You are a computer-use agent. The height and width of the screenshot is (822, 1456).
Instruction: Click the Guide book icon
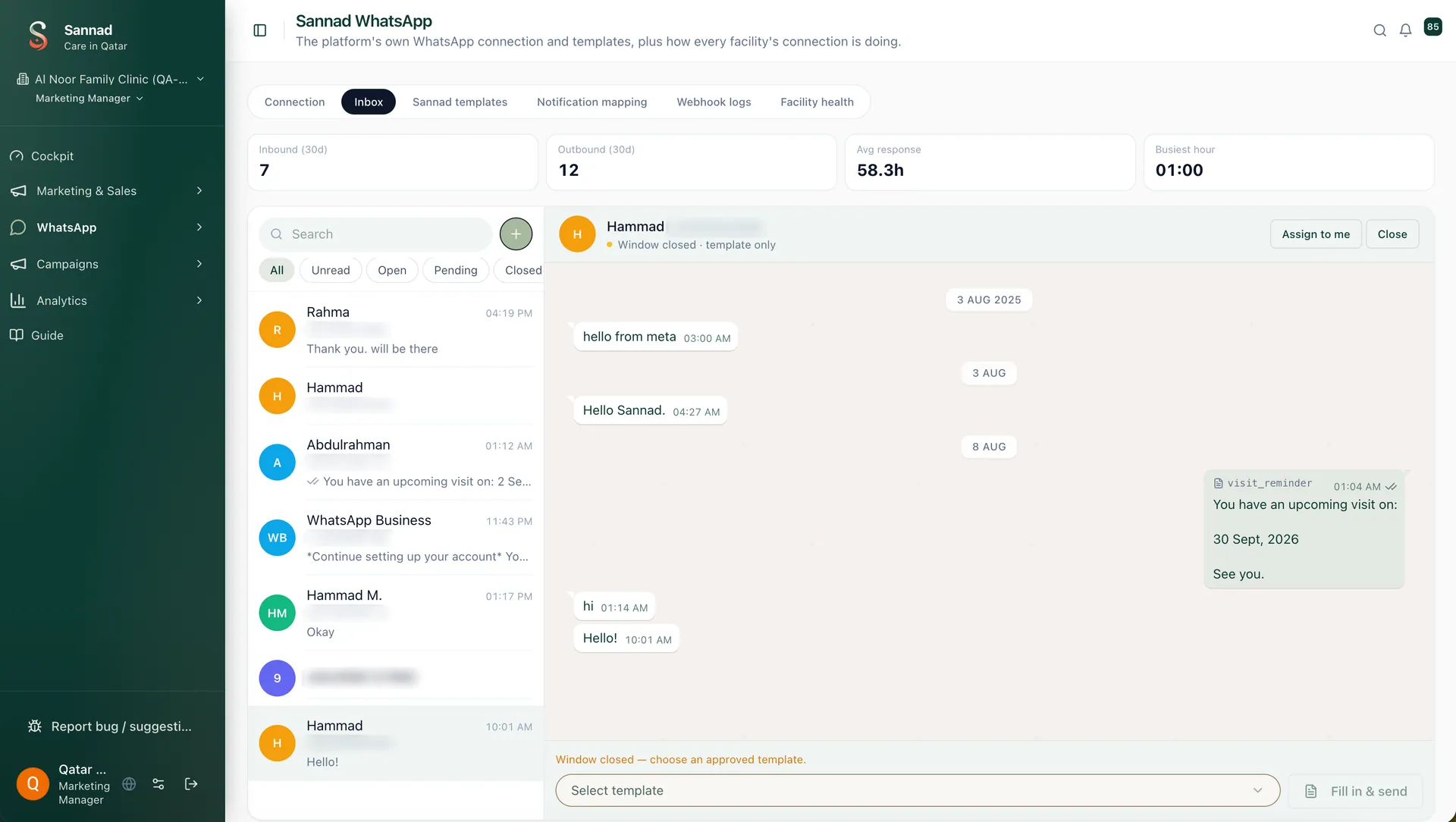tap(17, 335)
